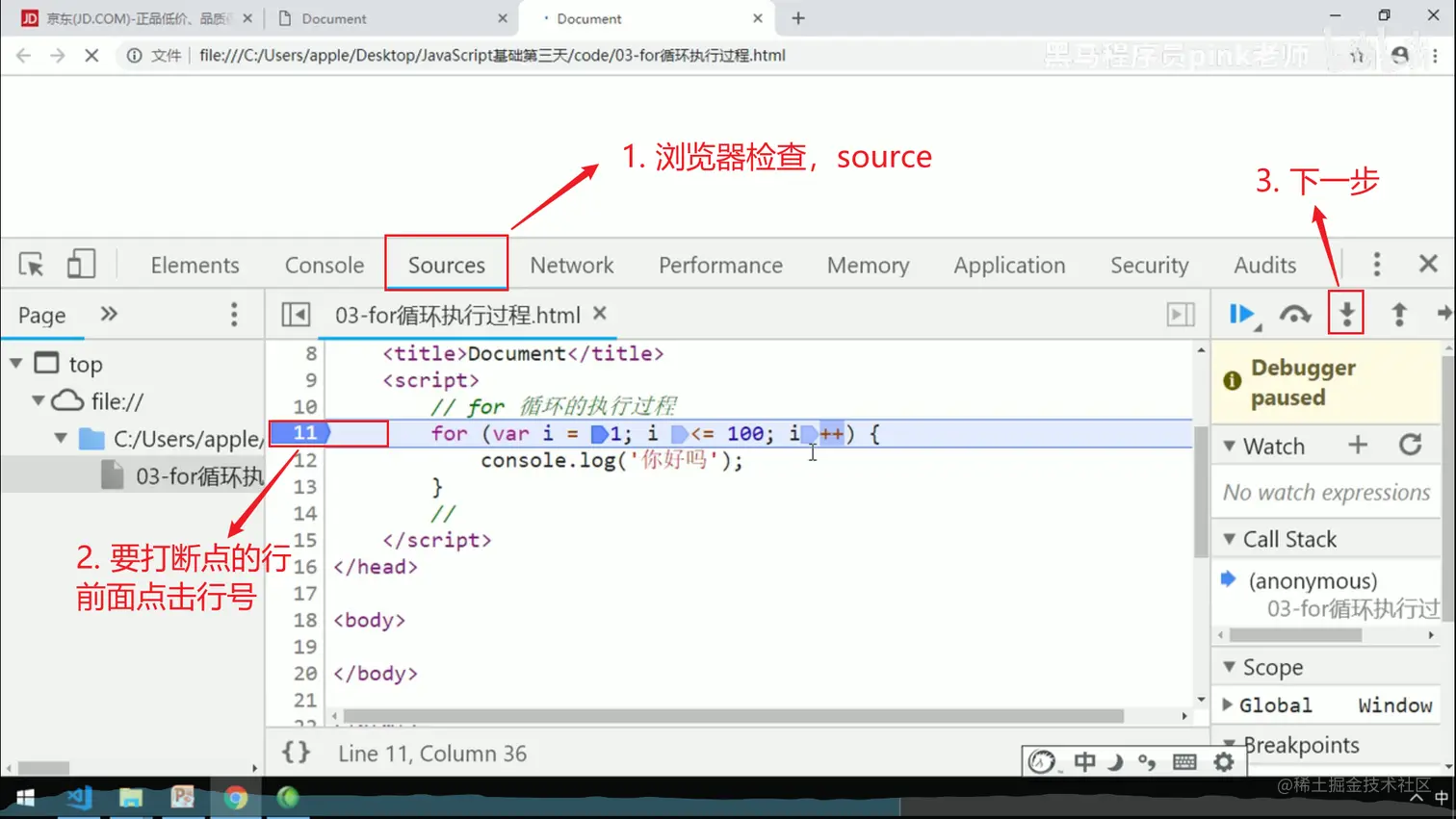
Task: Set a breakpoint on line 13
Action: coord(304,487)
